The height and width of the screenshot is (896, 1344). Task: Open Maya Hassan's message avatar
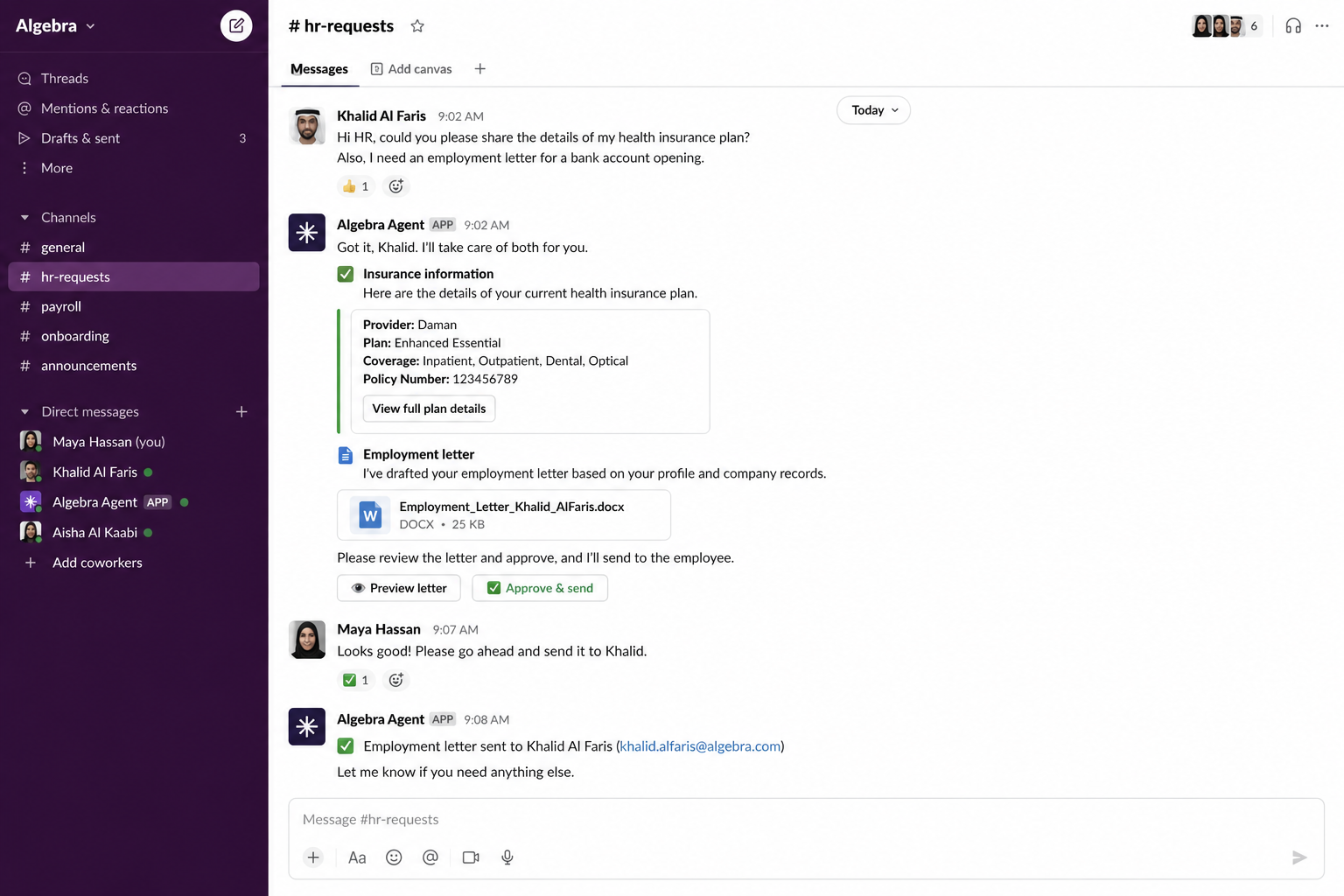307,640
